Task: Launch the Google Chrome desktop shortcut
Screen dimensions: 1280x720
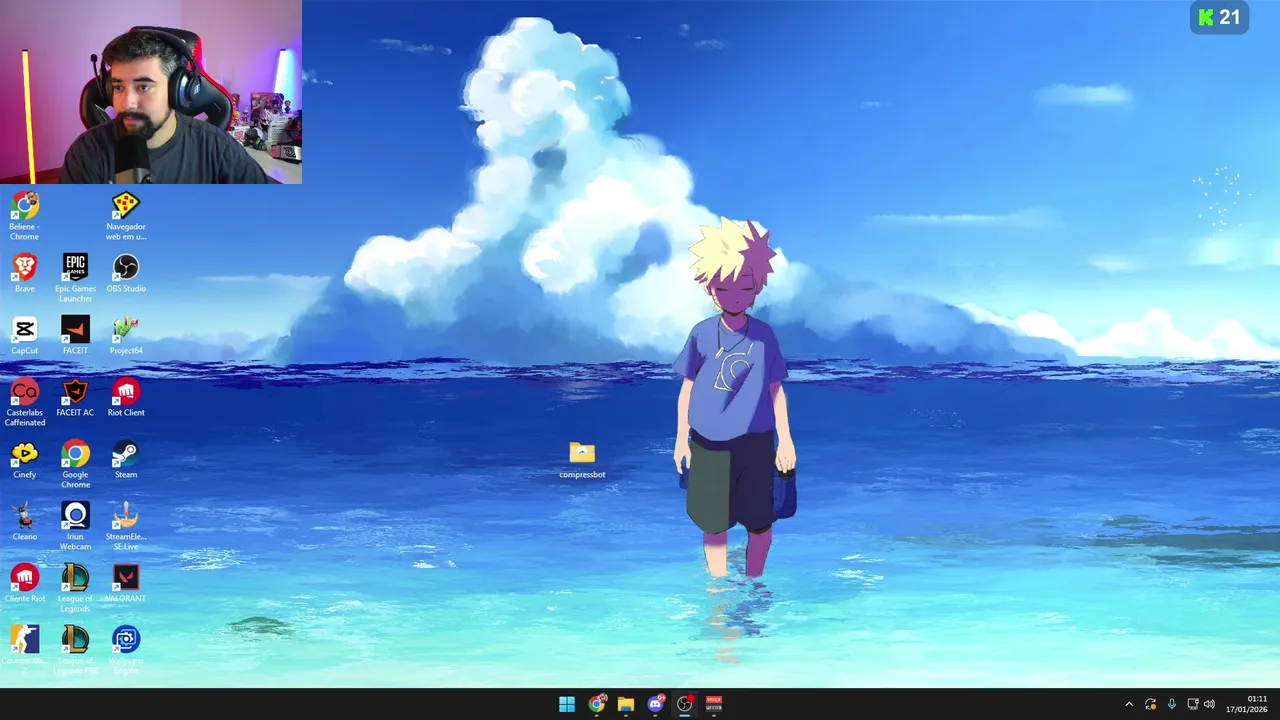Action: pos(75,464)
